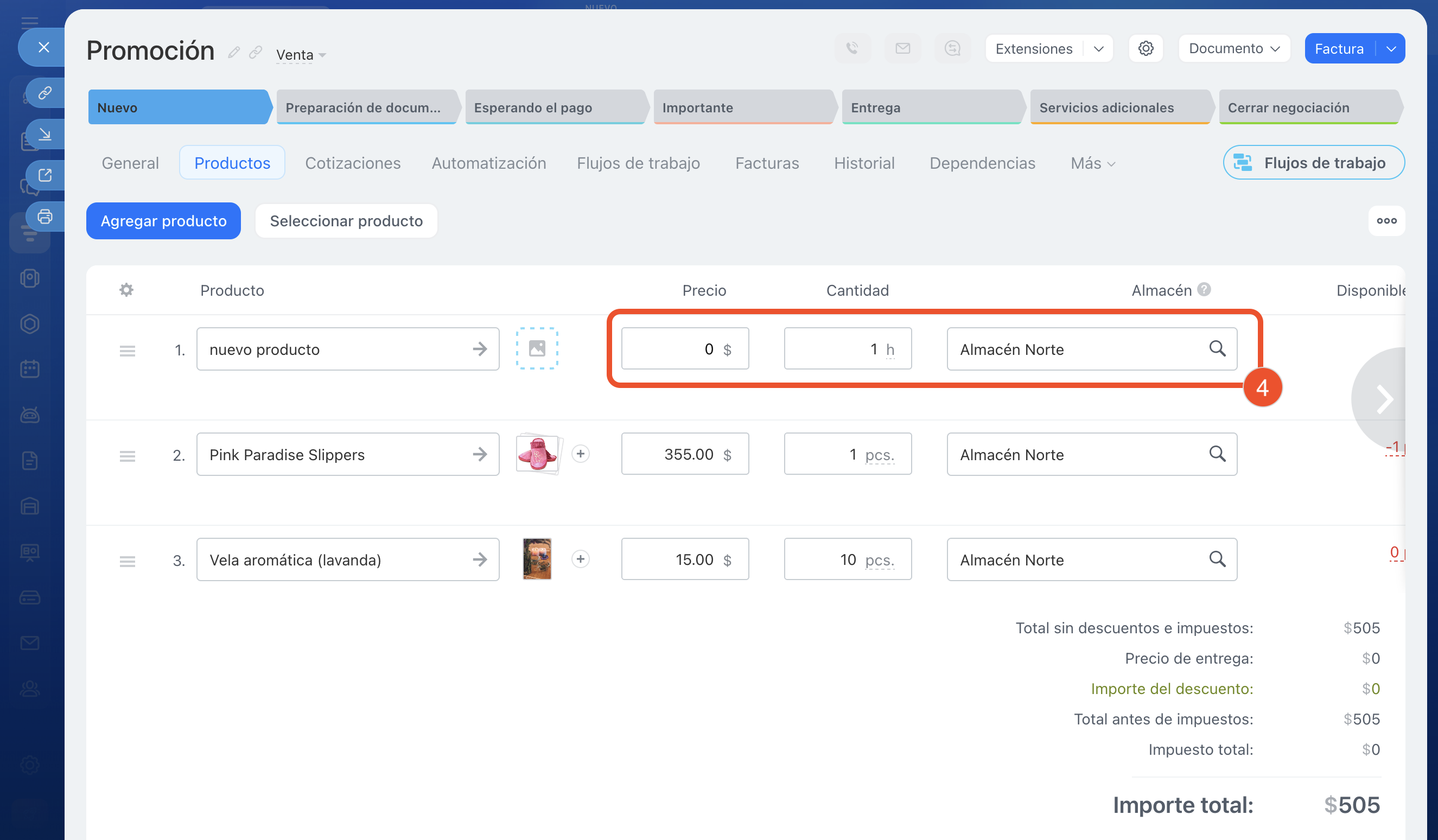
Task: Click the email envelope icon in header
Action: pyautogui.click(x=902, y=48)
